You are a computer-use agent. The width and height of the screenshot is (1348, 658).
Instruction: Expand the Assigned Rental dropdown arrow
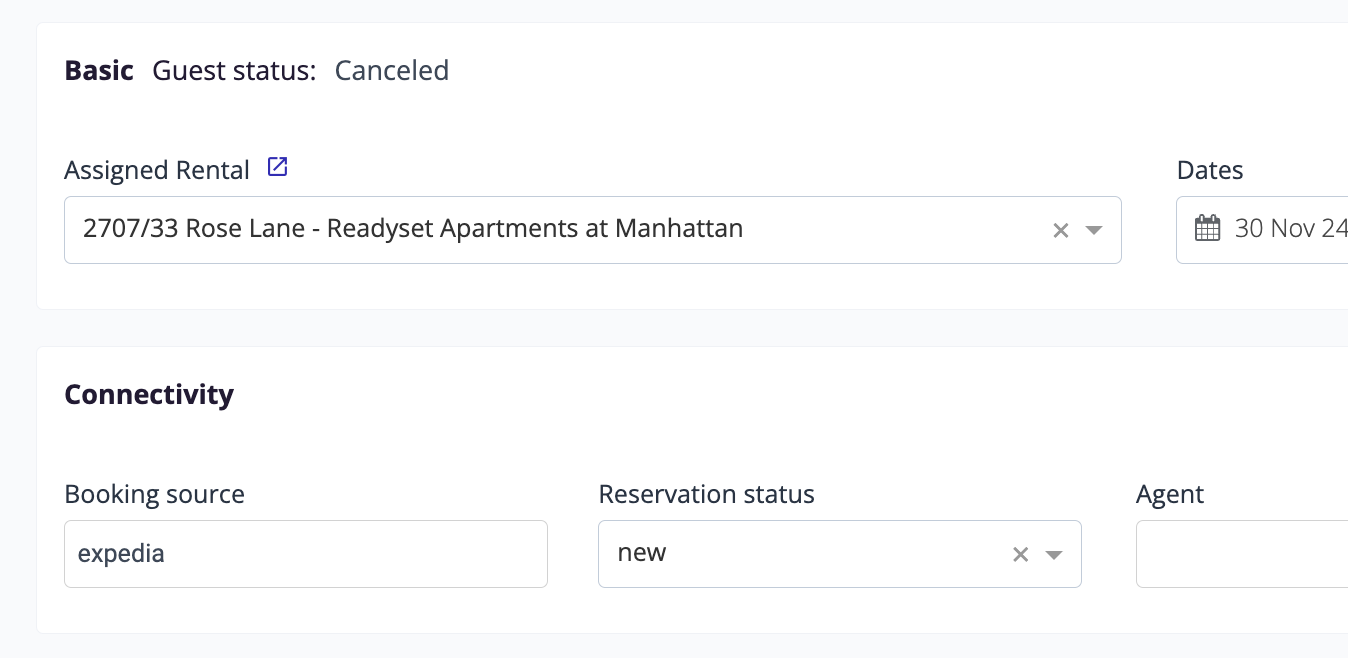coord(1094,231)
